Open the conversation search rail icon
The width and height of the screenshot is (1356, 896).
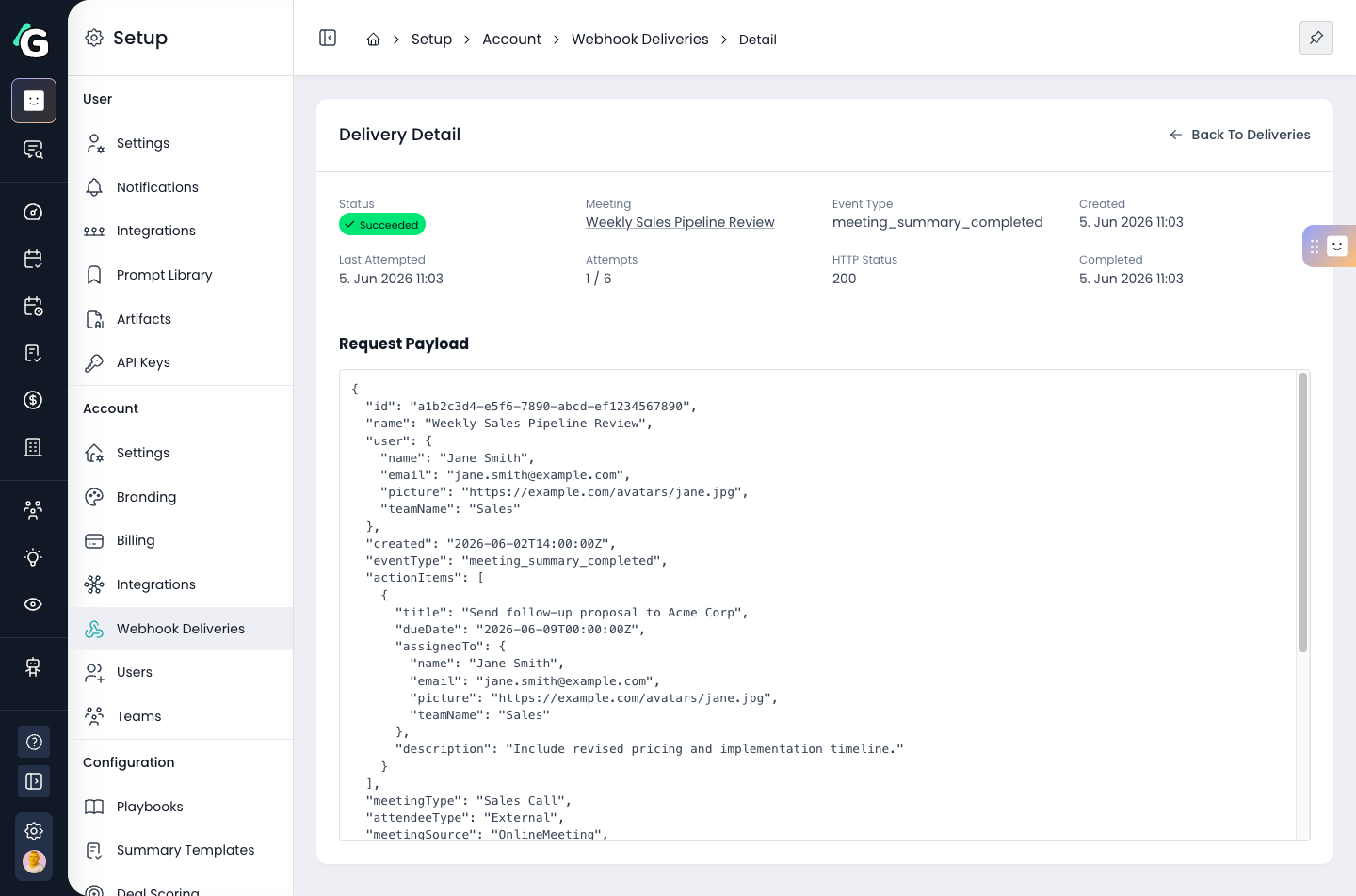(34, 150)
